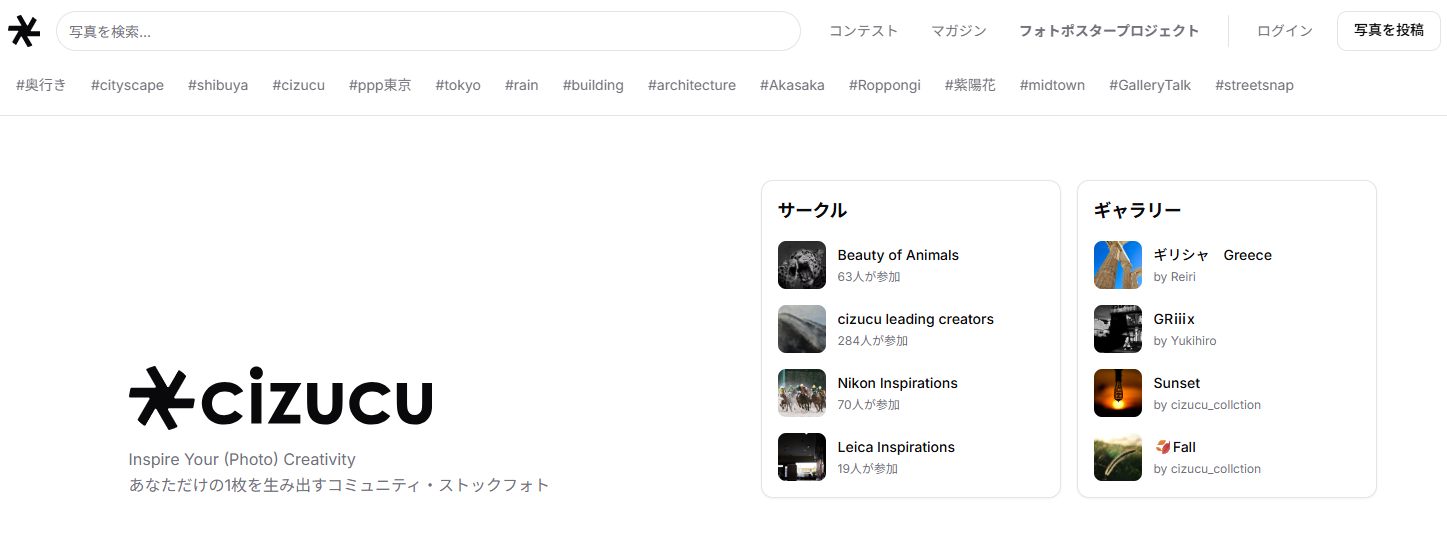The width and height of the screenshot is (1447, 542).
Task: Click the Nikon Inspirations title
Action: coord(898,383)
